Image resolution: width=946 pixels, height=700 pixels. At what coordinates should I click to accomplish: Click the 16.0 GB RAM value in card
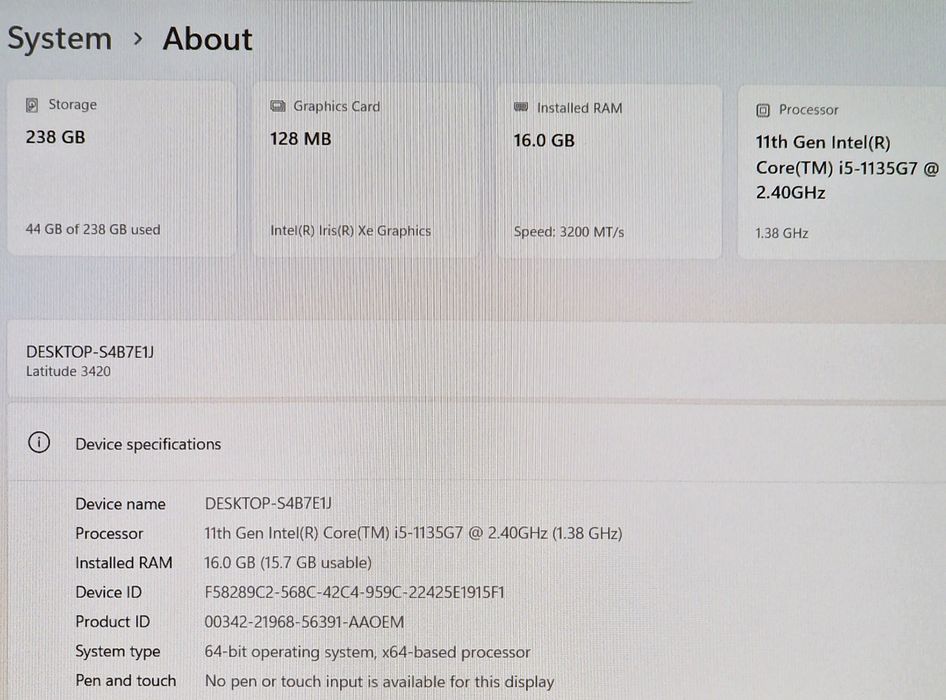coord(544,141)
